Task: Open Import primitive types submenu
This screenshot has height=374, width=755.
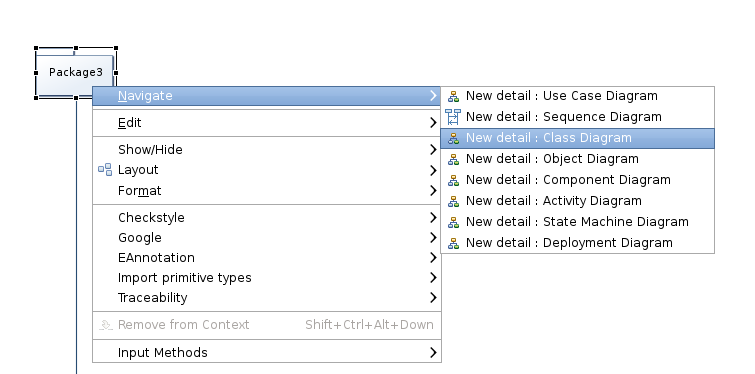Action: pos(267,278)
